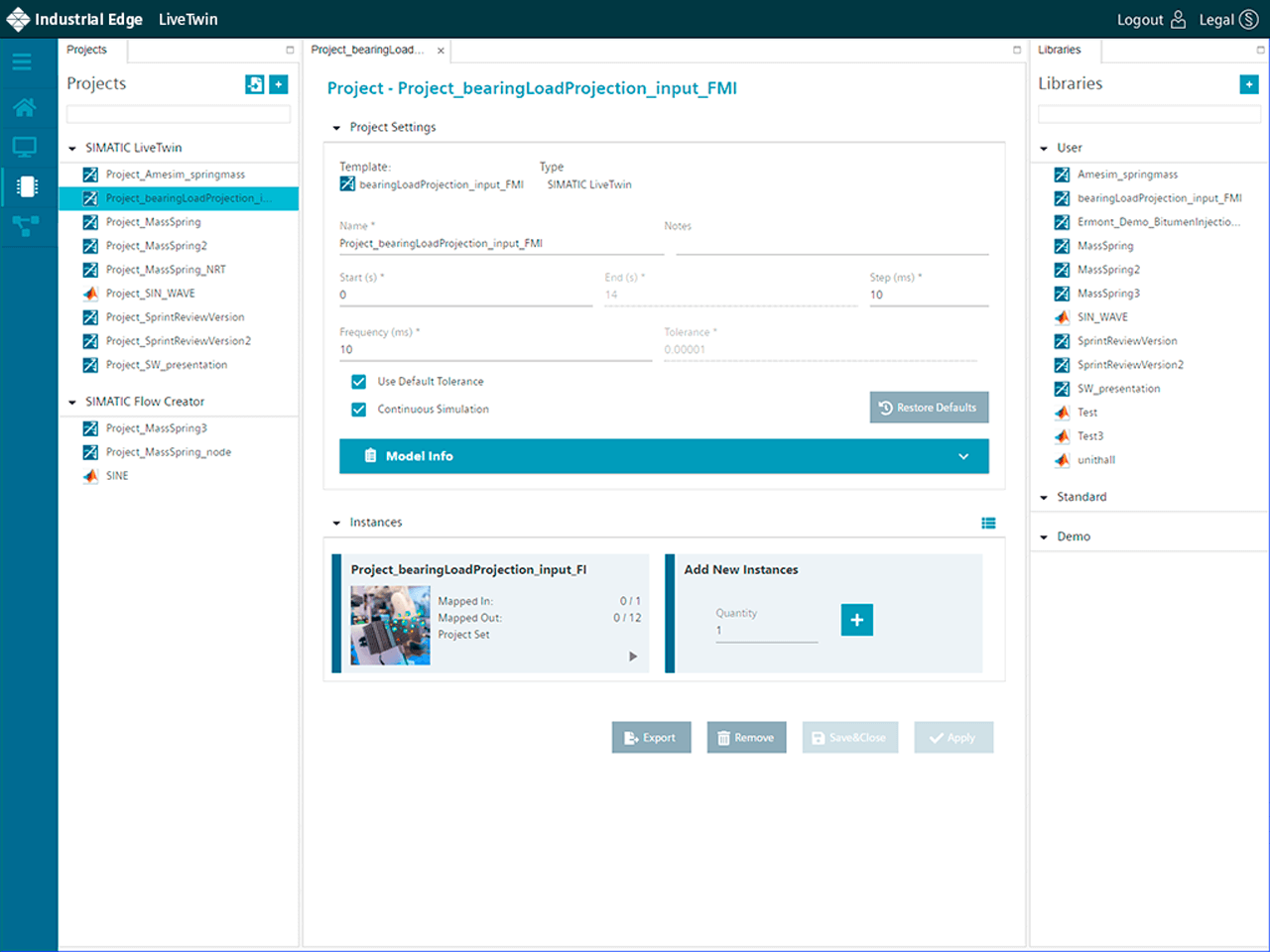1270x952 pixels.
Task: Click the Restore Defaults button
Action: [929, 407]
